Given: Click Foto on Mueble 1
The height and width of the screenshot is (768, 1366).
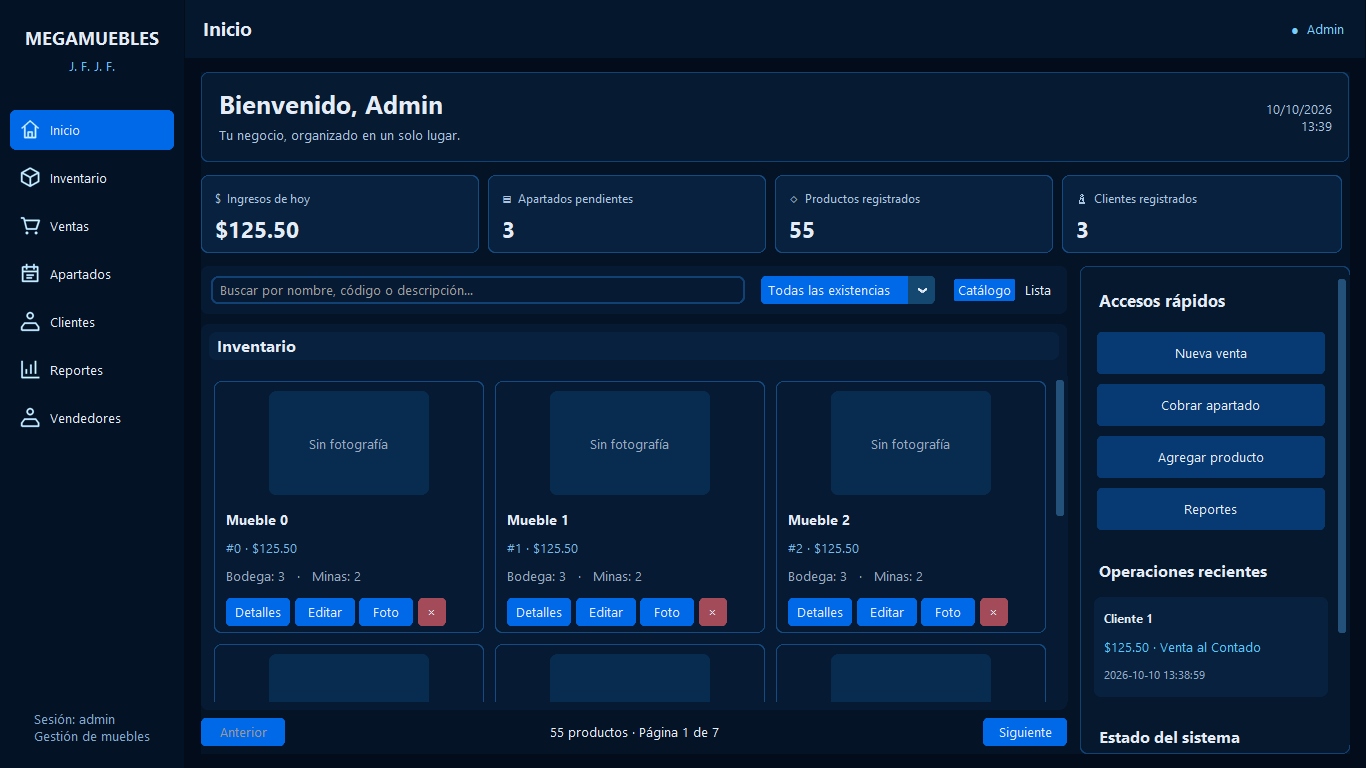Looking at the screenshot, I should click(x=667, y=612).
